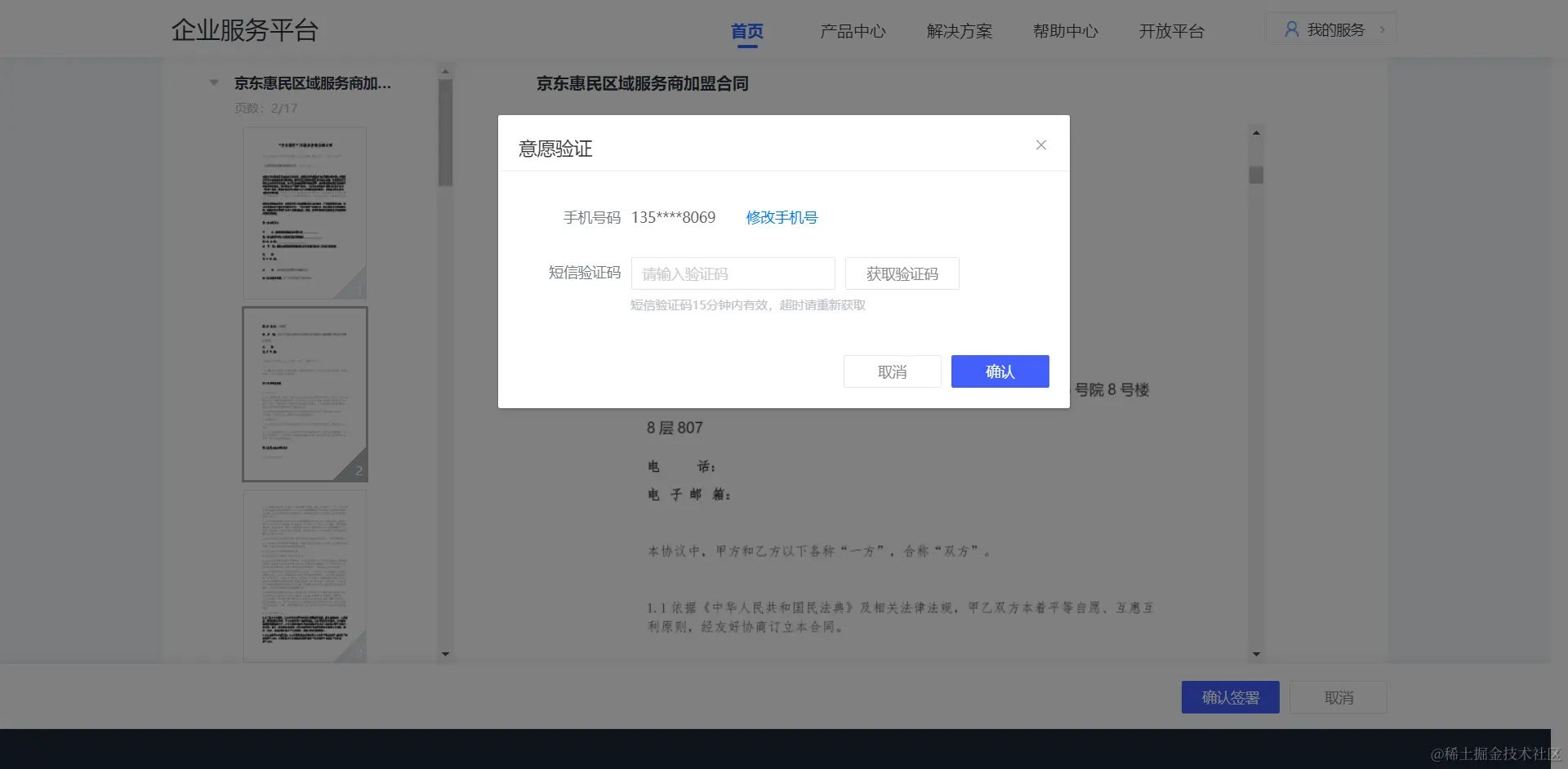The width and height of the screenshot is (1568, 769).
Task: Click the 获取验证码 button
Action: click(902, 273)
